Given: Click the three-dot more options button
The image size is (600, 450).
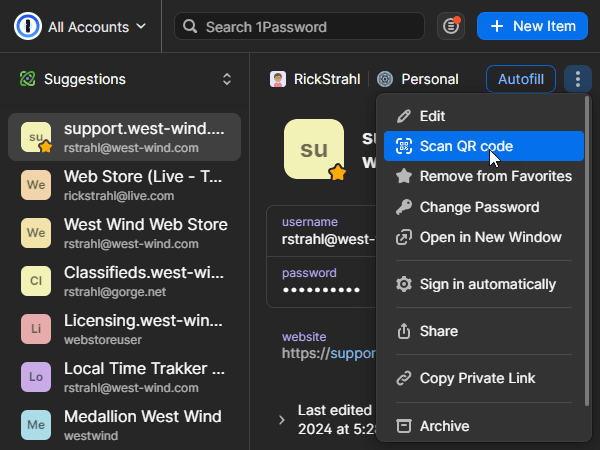Looking at the screenshot, I should [x=577, y=79].
